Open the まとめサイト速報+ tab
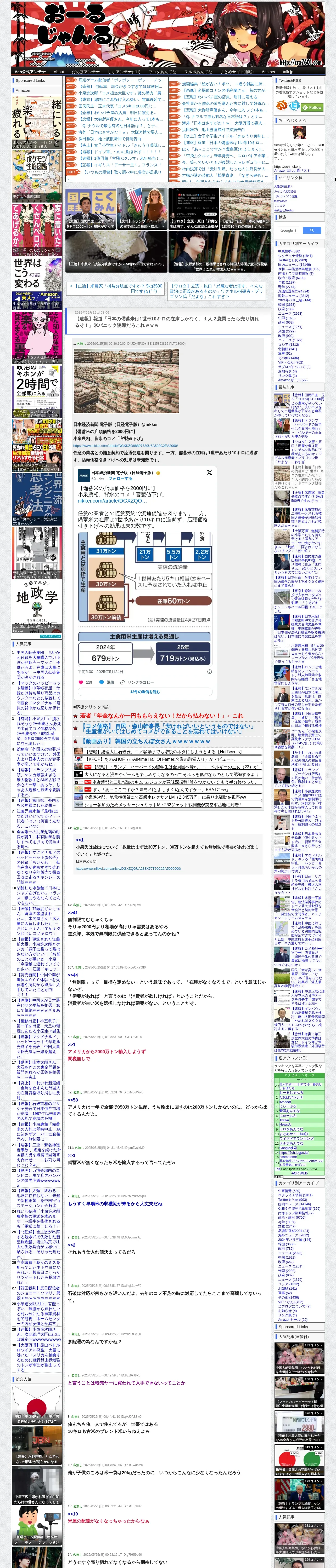 237,72
